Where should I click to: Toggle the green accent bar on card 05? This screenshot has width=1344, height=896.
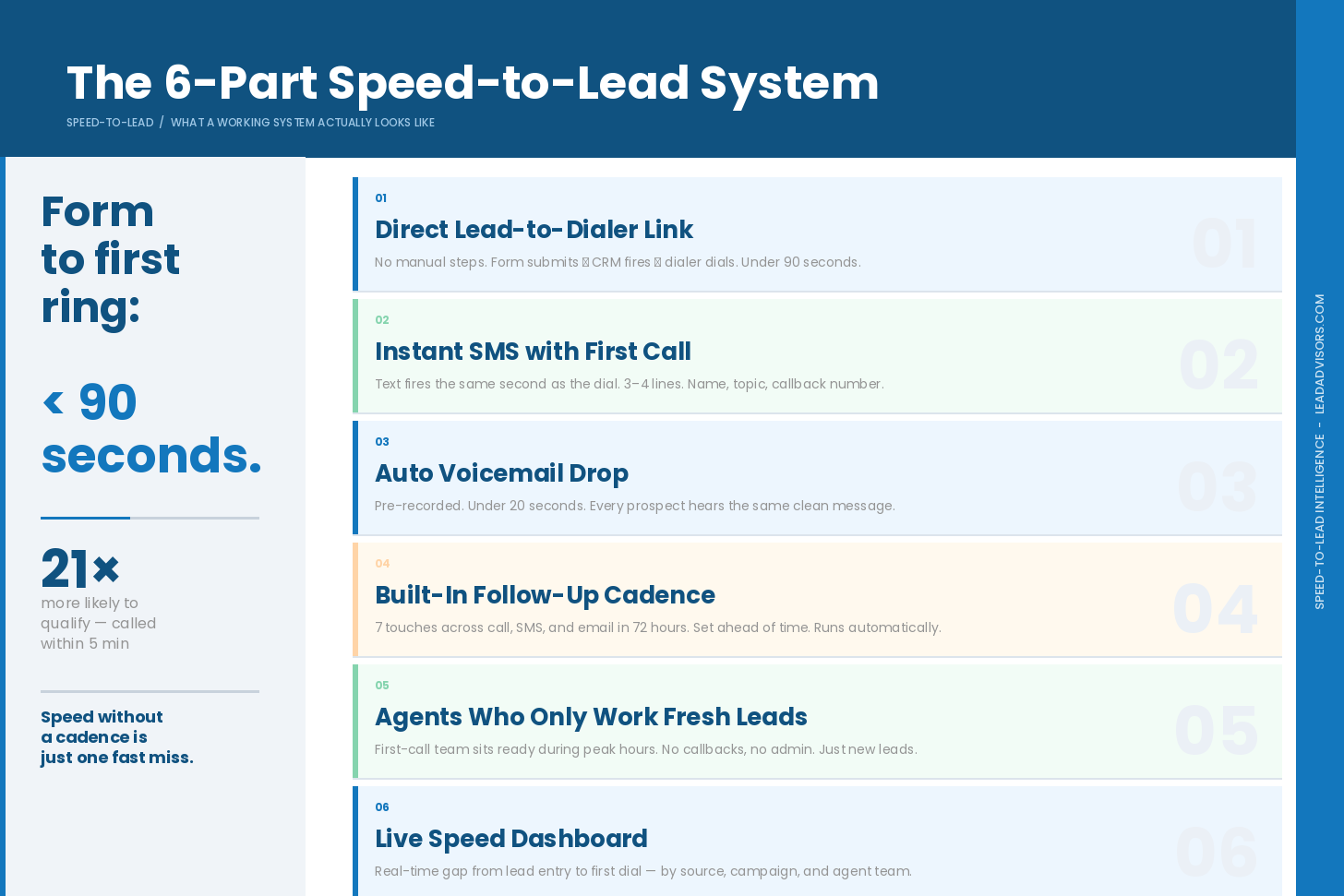356,722
